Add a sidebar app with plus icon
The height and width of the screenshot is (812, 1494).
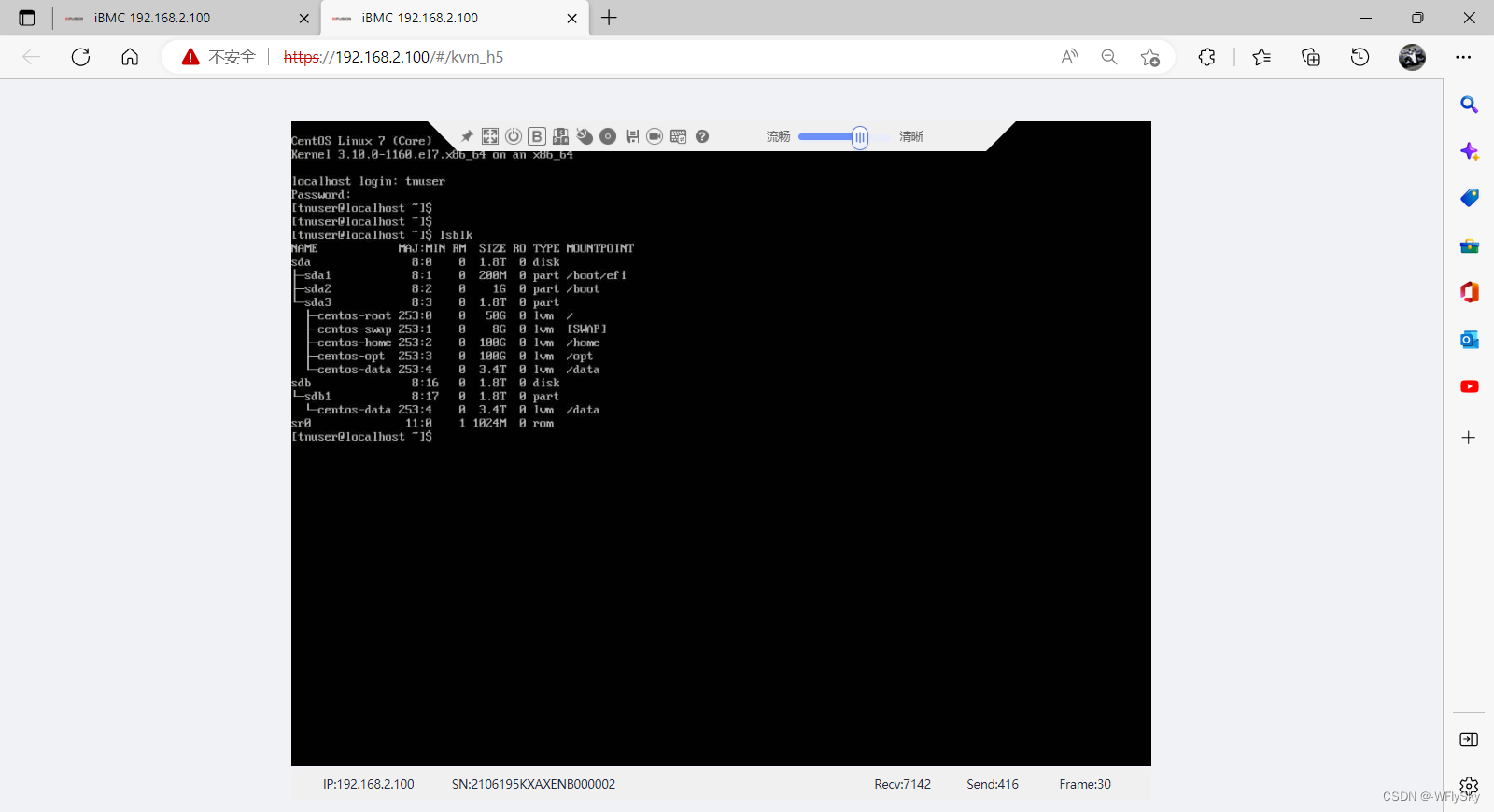coord(1469,438)
